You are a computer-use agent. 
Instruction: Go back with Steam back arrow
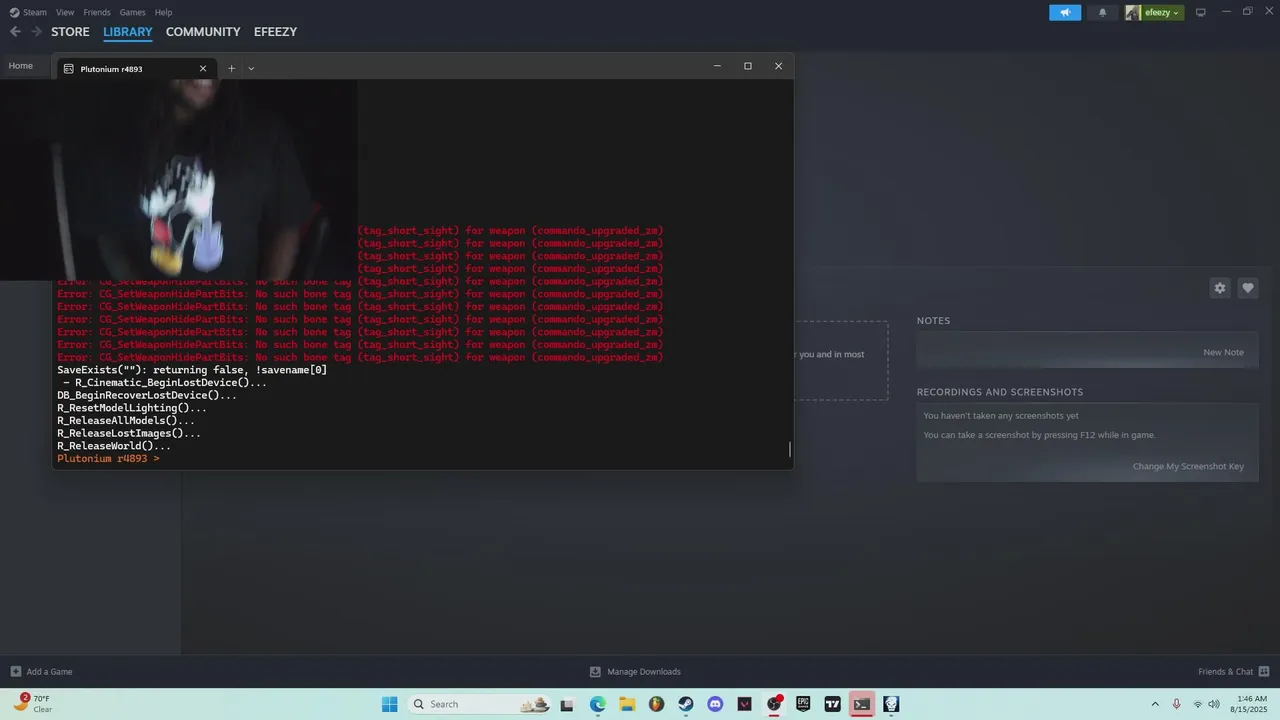click(15, 32)
